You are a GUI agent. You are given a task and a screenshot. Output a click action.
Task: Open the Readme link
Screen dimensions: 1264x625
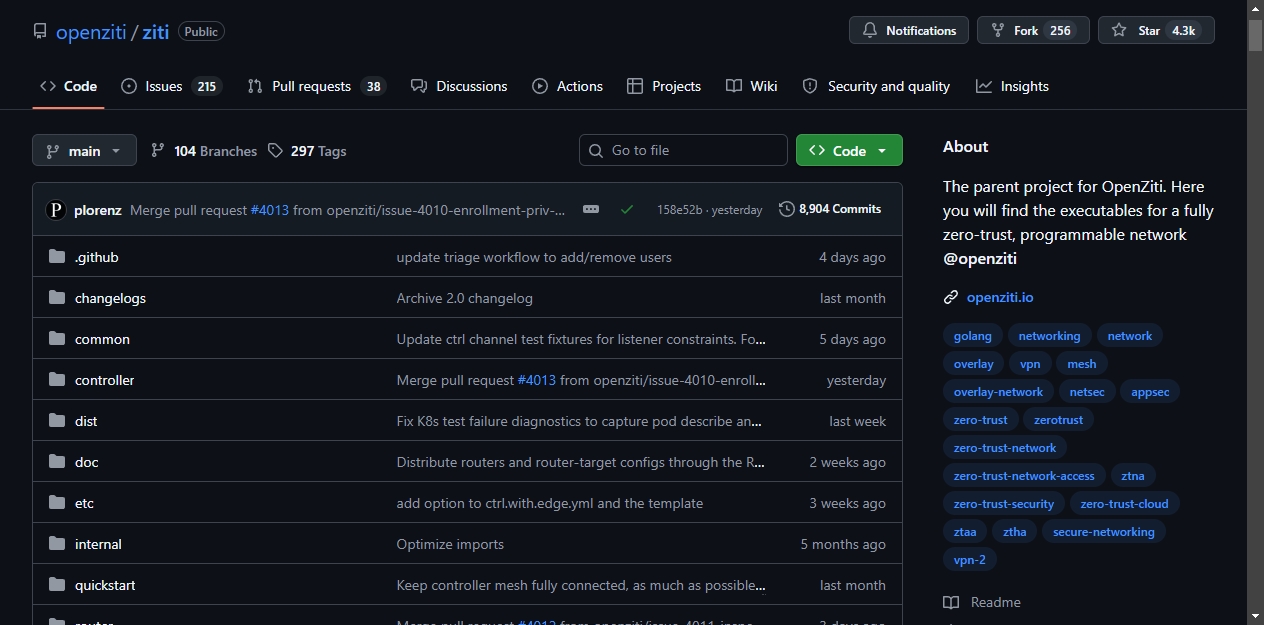996,602
